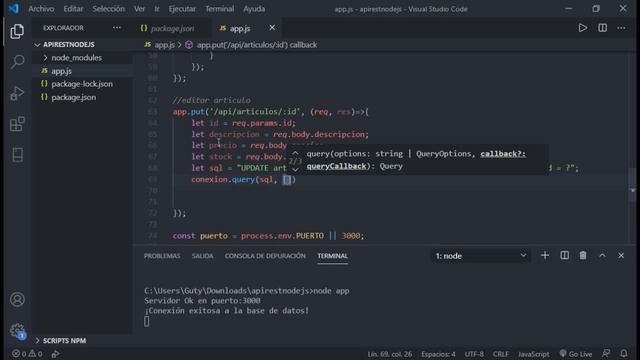Viewport: 640px width, 360px height.
Task: Open Explorer views ellipsis menu
Action: tap(117, 28)
